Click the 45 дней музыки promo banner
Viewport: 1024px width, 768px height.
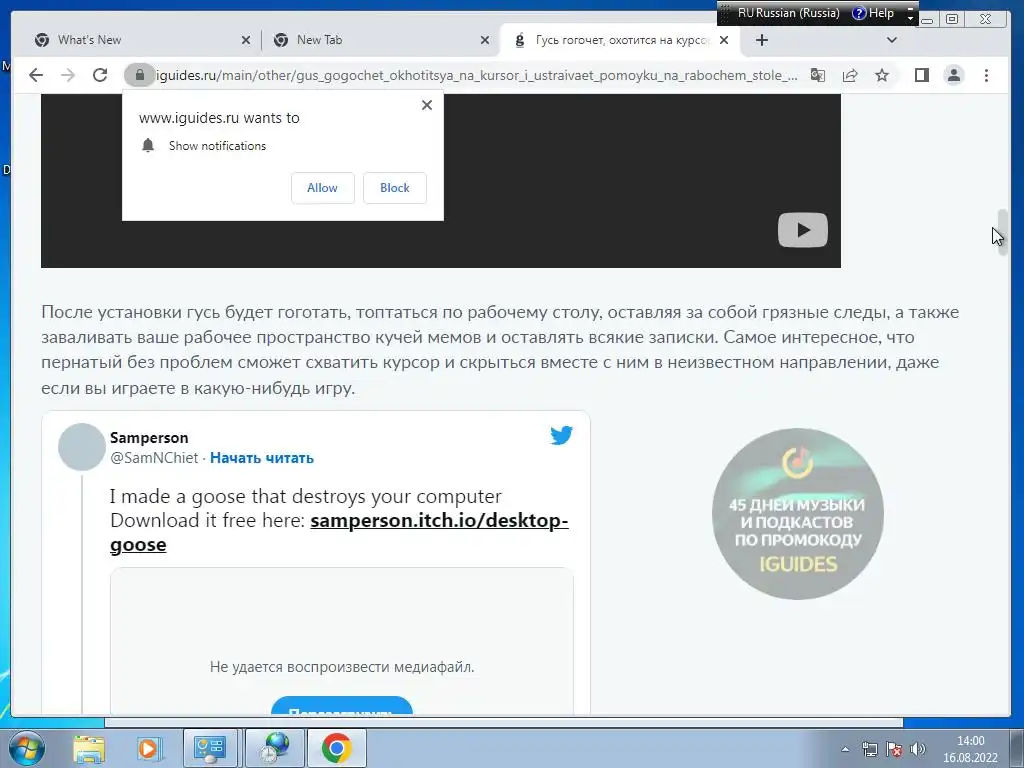[x=797, y=513]
